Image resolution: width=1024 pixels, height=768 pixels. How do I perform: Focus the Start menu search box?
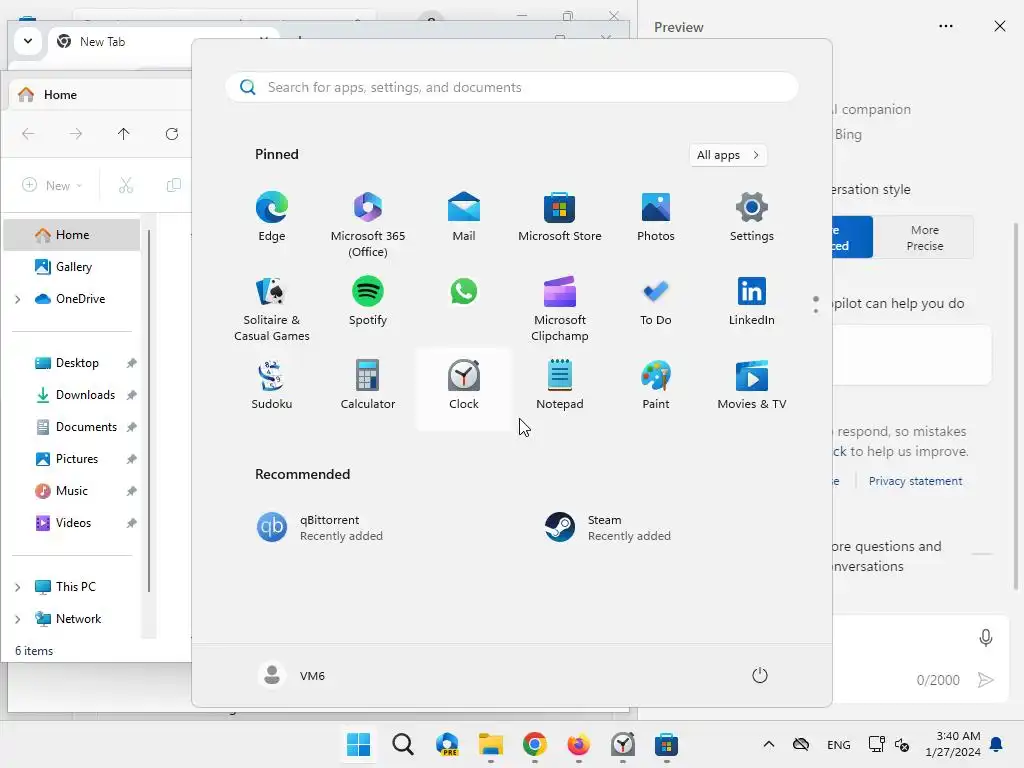(x=512, y=87)
